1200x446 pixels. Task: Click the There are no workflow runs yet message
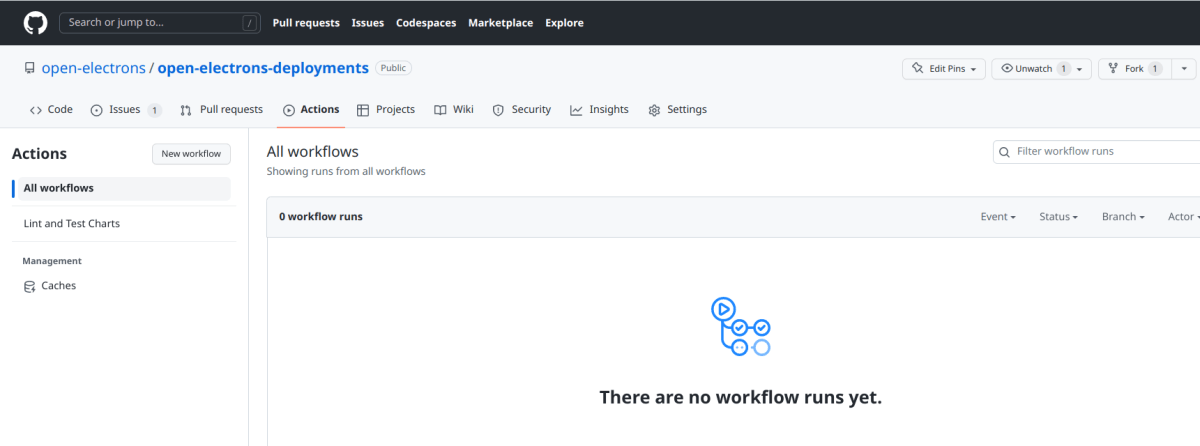click(x=741, y=397)
